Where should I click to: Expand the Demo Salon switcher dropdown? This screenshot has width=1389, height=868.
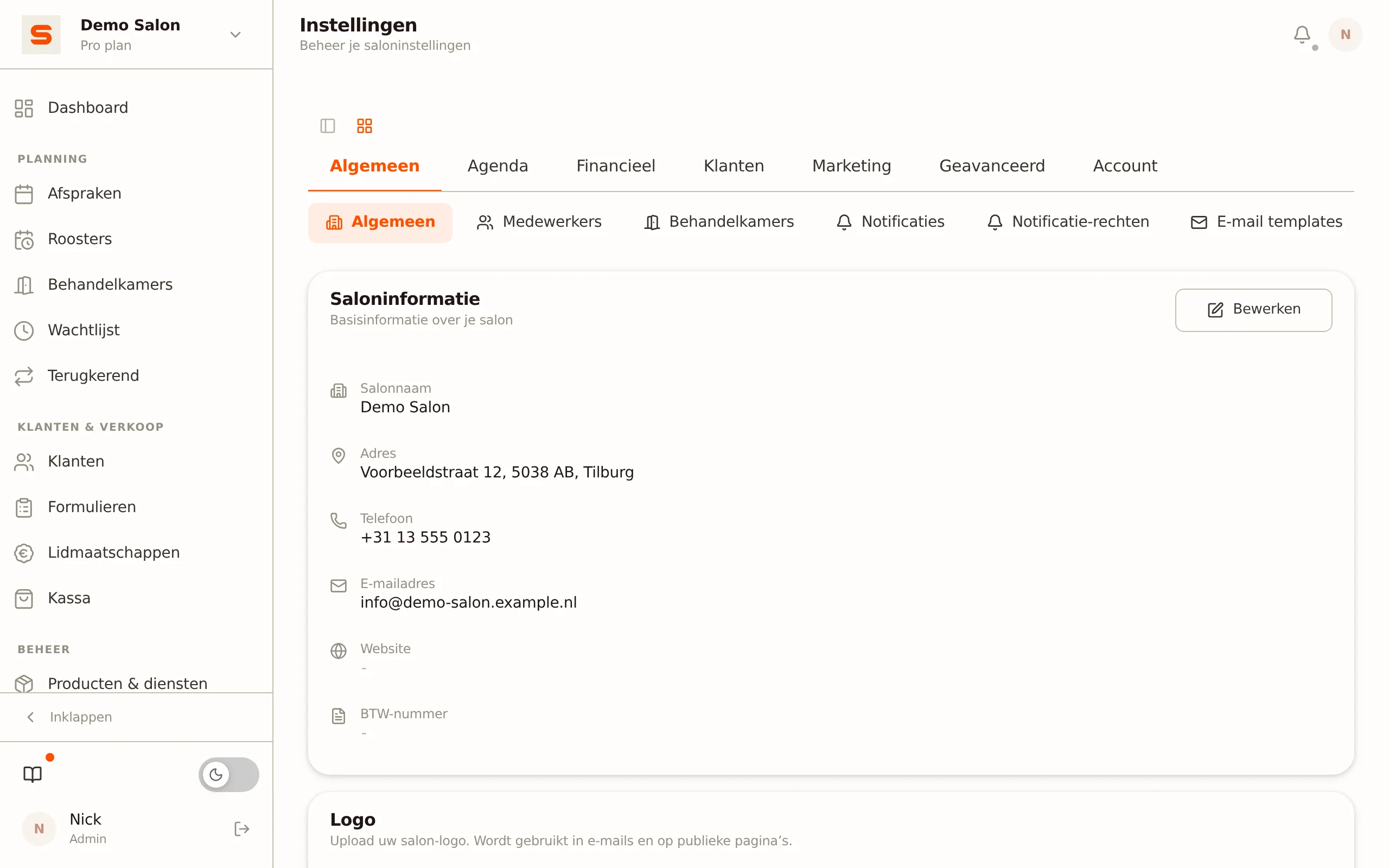coord(235,34)
